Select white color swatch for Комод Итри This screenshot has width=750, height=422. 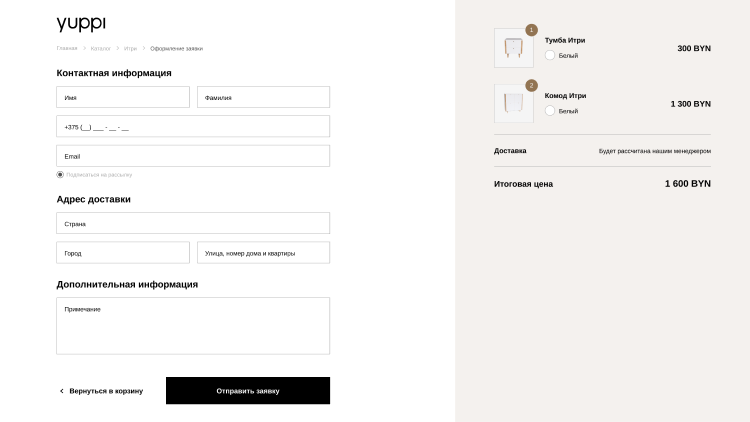click(550, 110)
